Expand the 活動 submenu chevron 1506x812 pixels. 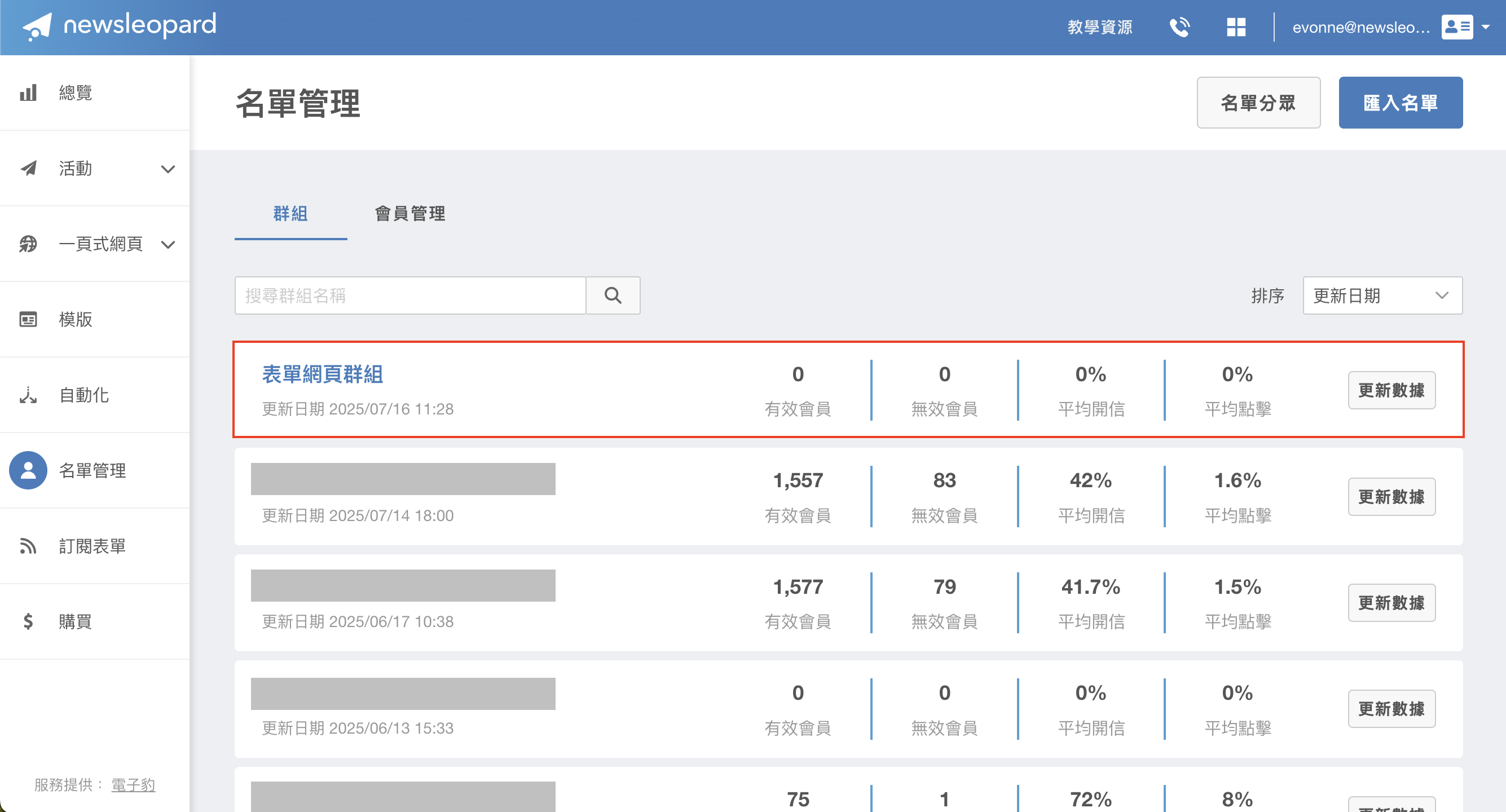coord(168,169)
